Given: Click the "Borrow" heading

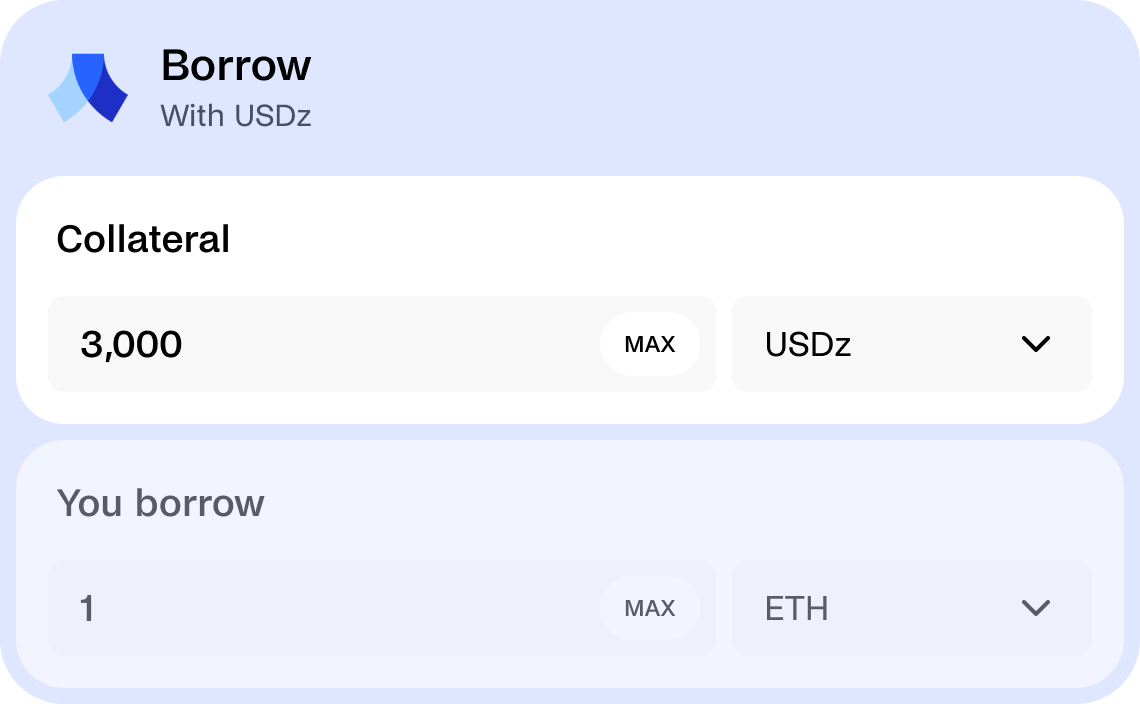Looking at the screenshot, I should click(x=236, y=66).
